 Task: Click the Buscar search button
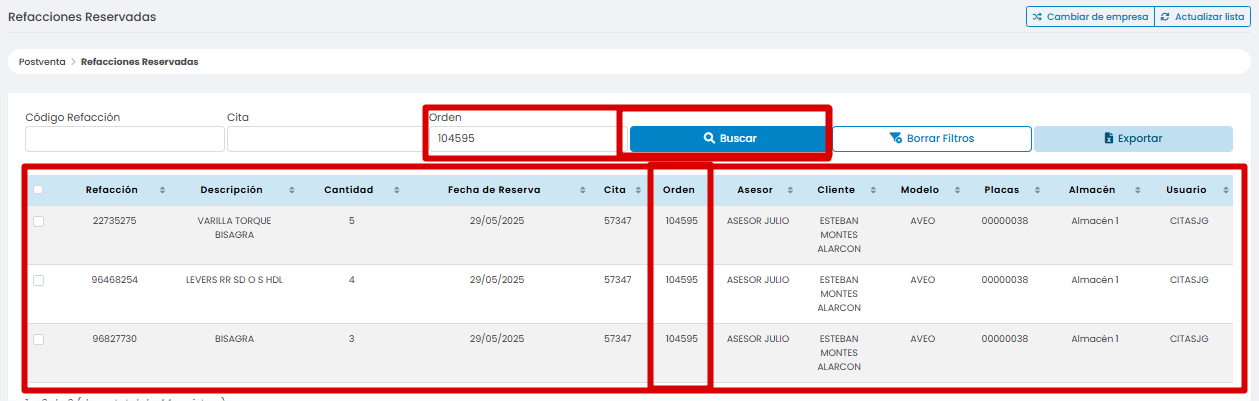pos(729,139)
